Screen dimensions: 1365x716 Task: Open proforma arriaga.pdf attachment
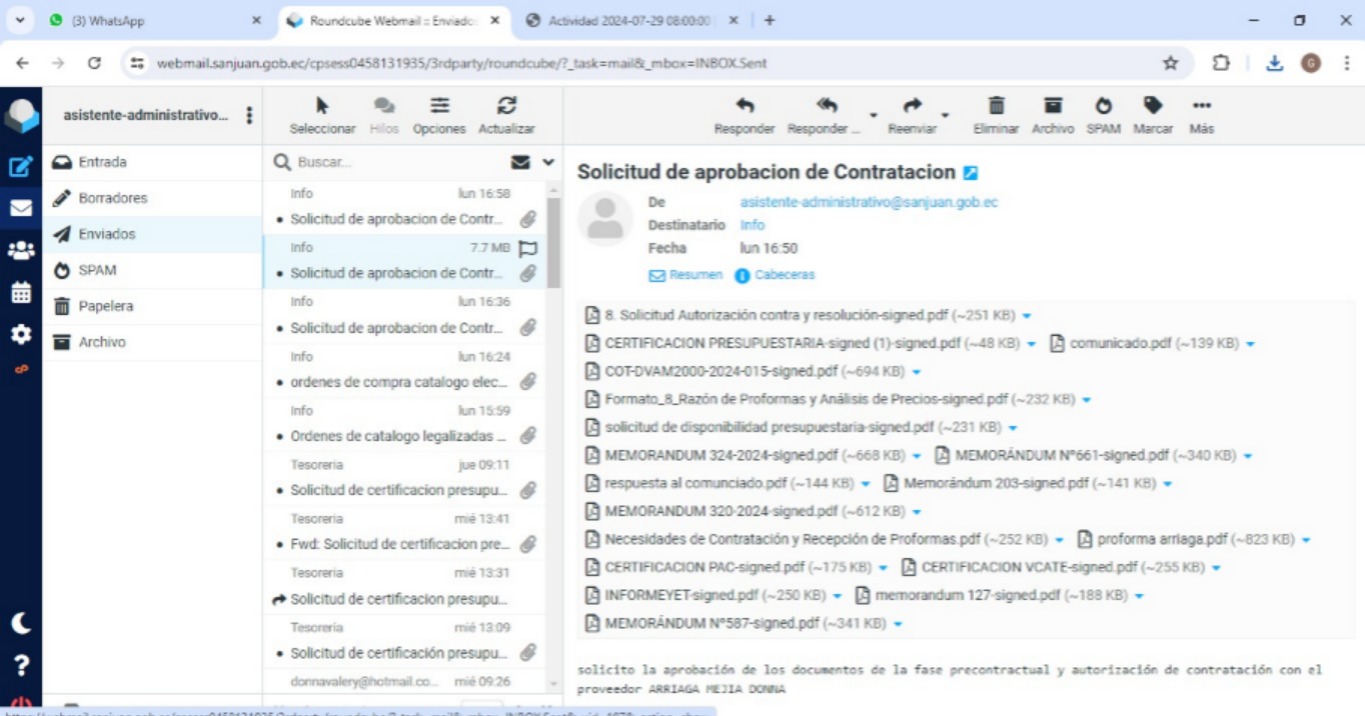(1161, 539)
